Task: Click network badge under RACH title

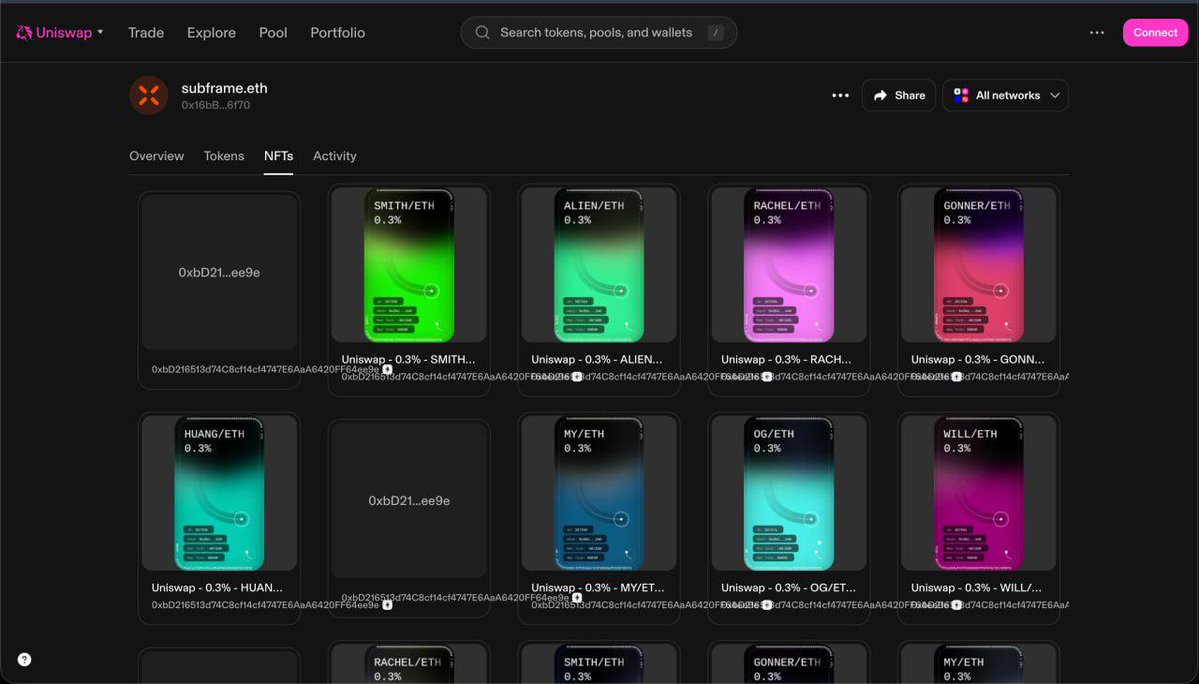Action: 957,377
